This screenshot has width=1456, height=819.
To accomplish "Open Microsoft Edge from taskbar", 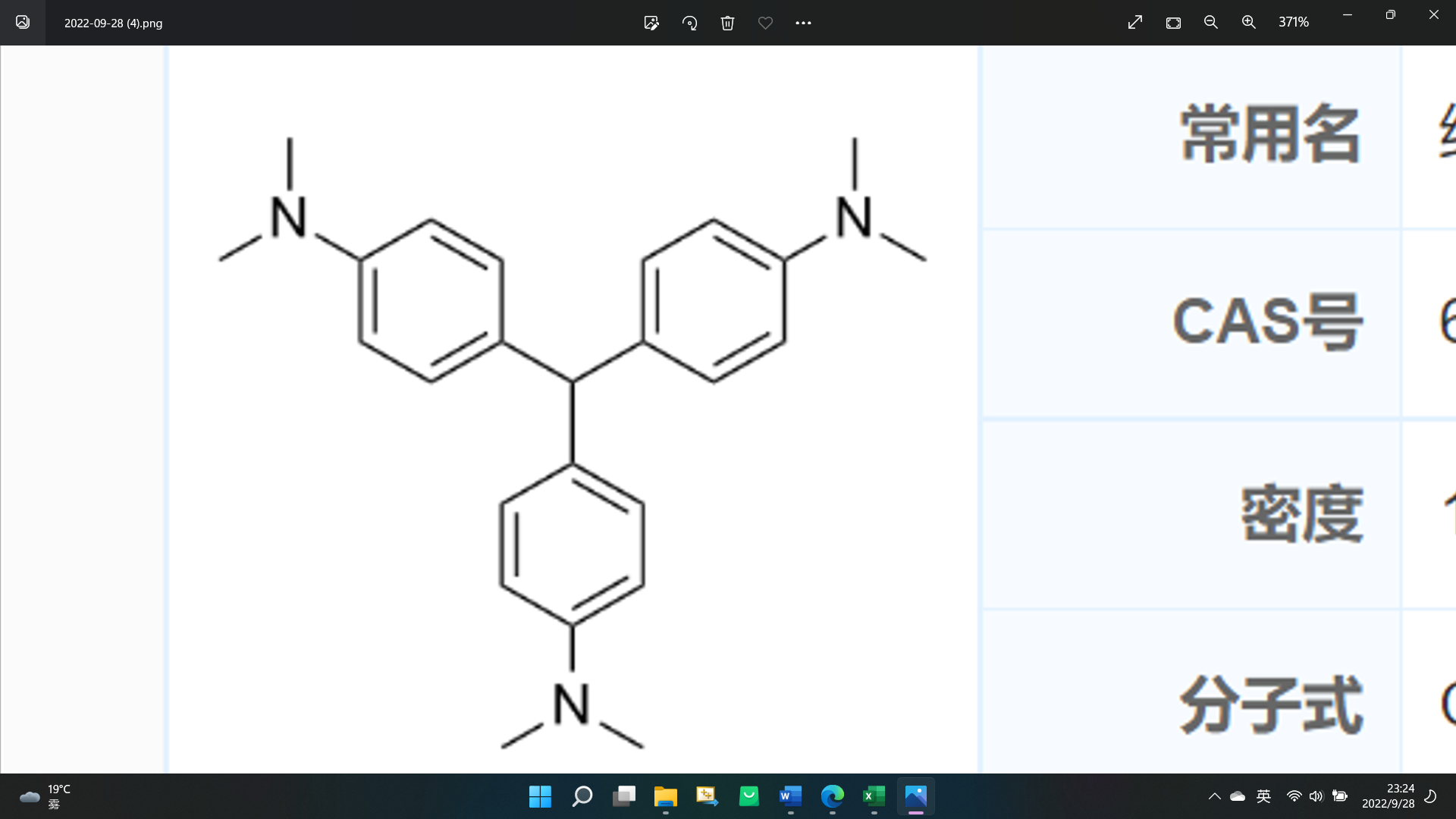I will click(x=832, y=796).
